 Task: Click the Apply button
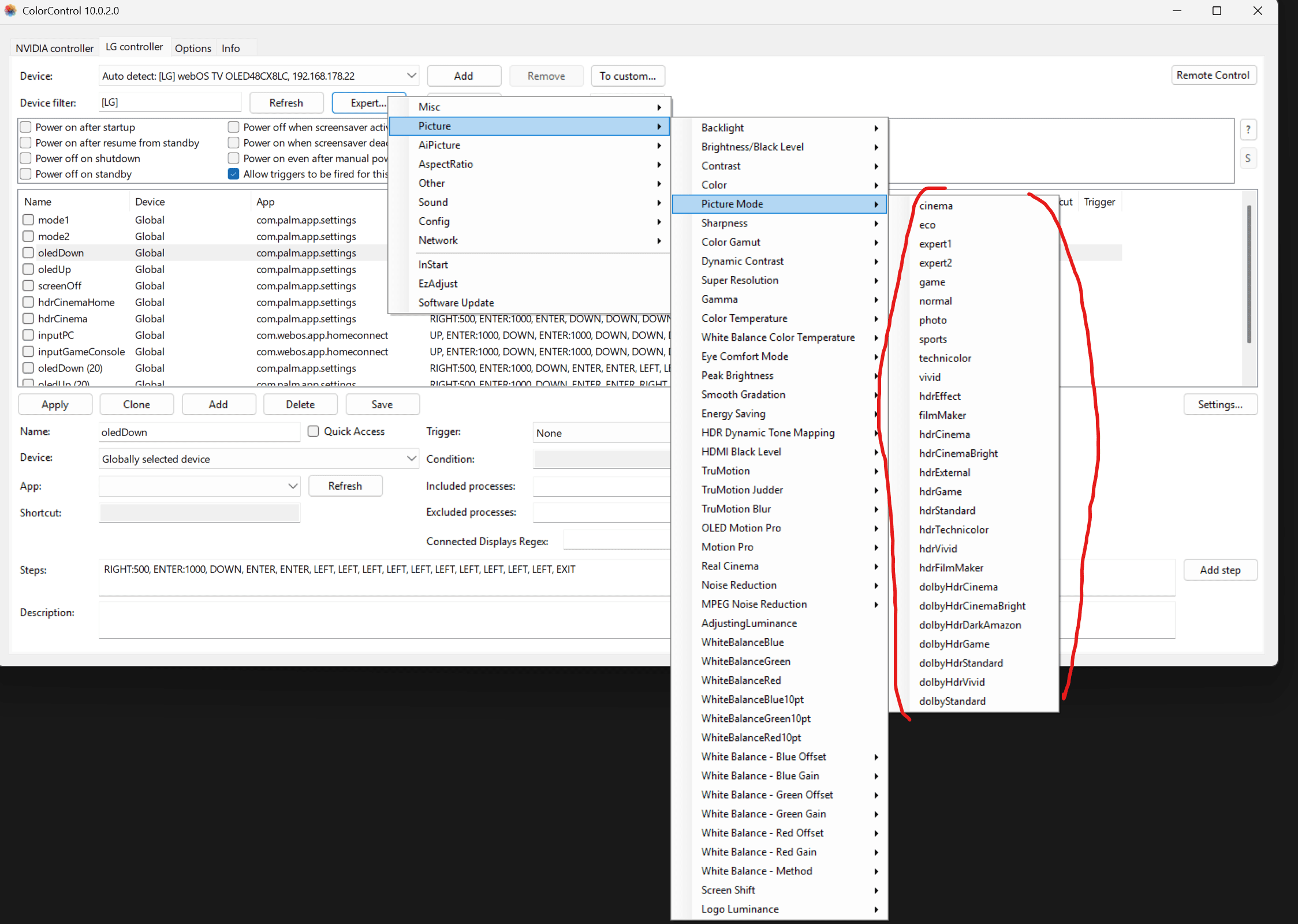55,404
